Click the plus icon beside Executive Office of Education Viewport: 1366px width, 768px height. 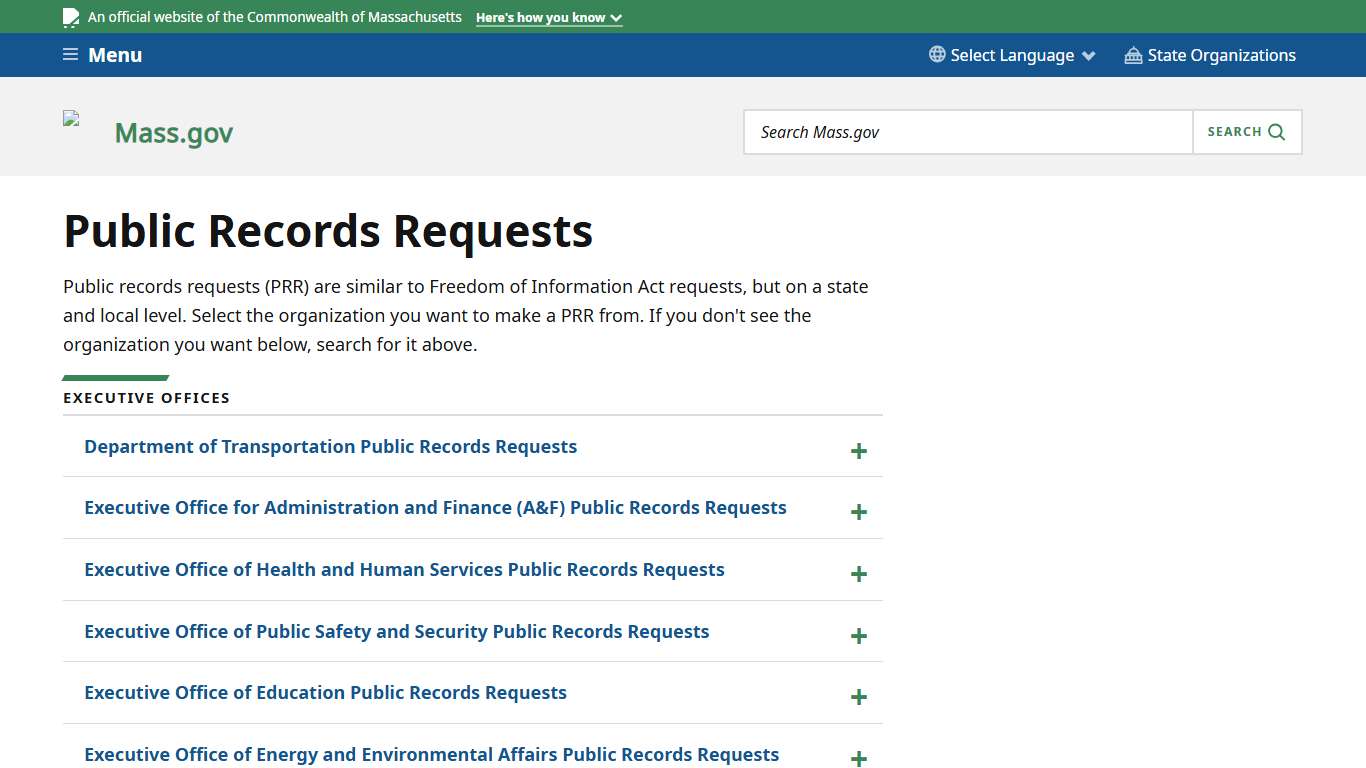point(858,697)
